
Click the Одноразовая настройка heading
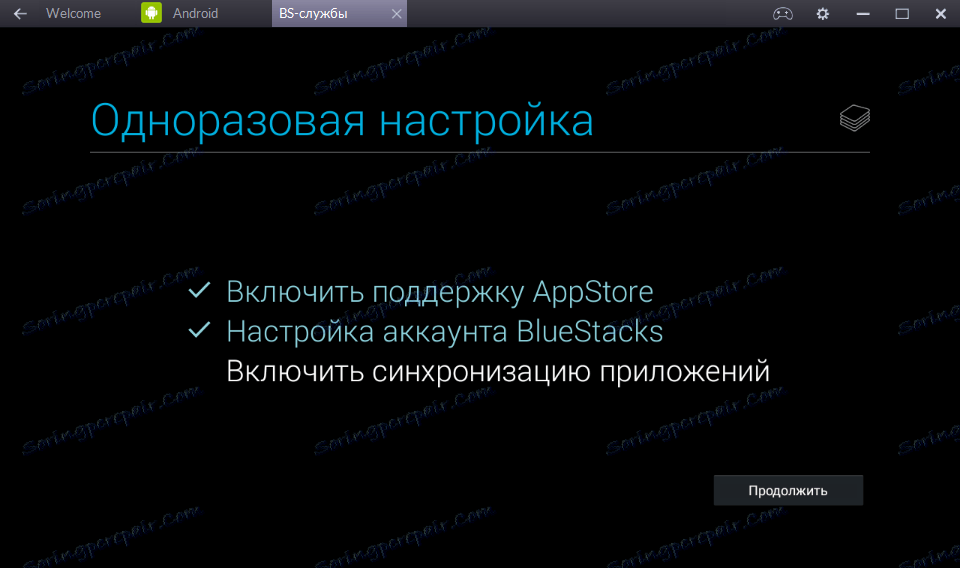[x=342, y=120]
